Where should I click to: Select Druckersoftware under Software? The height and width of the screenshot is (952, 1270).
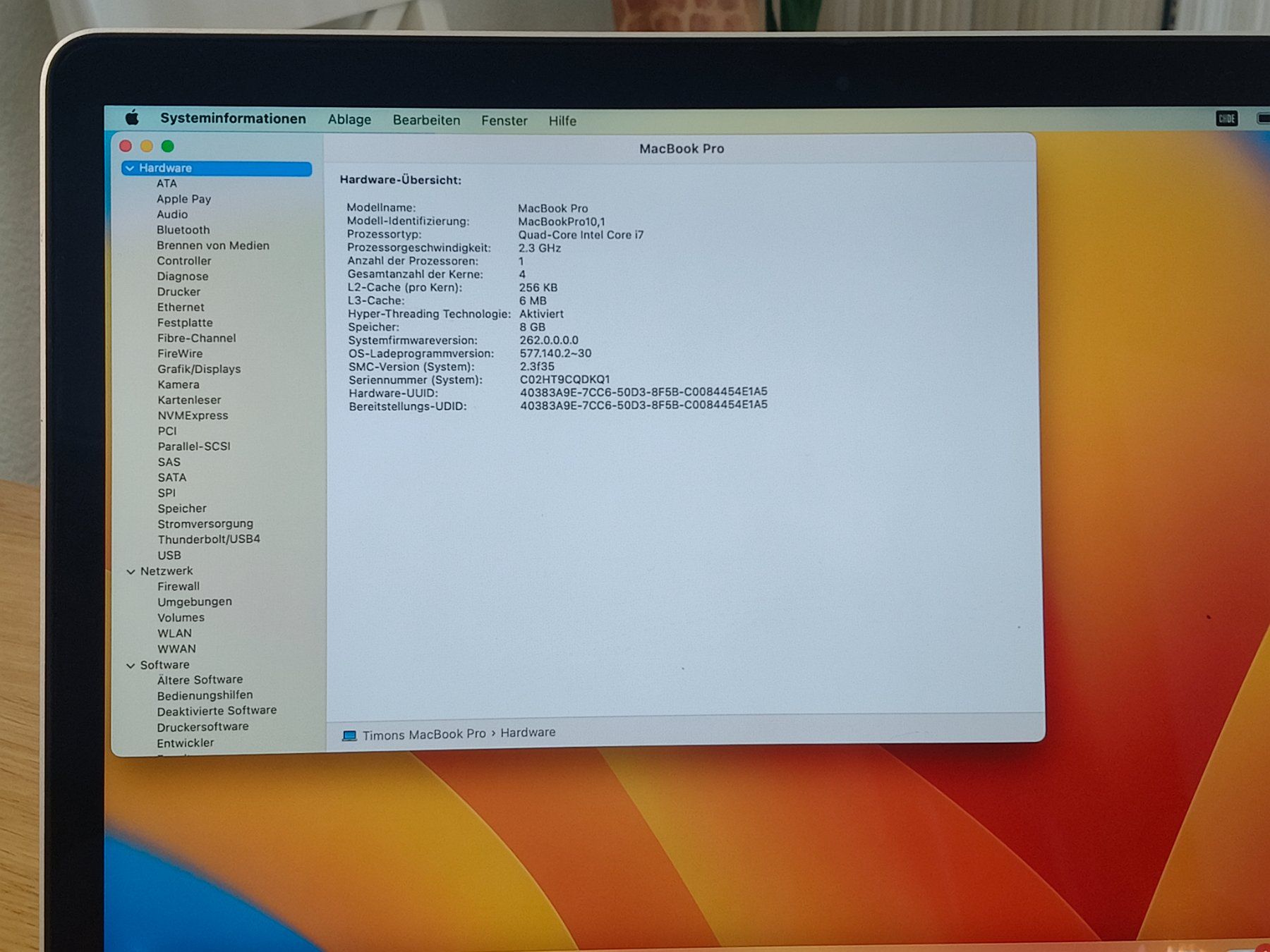pos(202,727)
